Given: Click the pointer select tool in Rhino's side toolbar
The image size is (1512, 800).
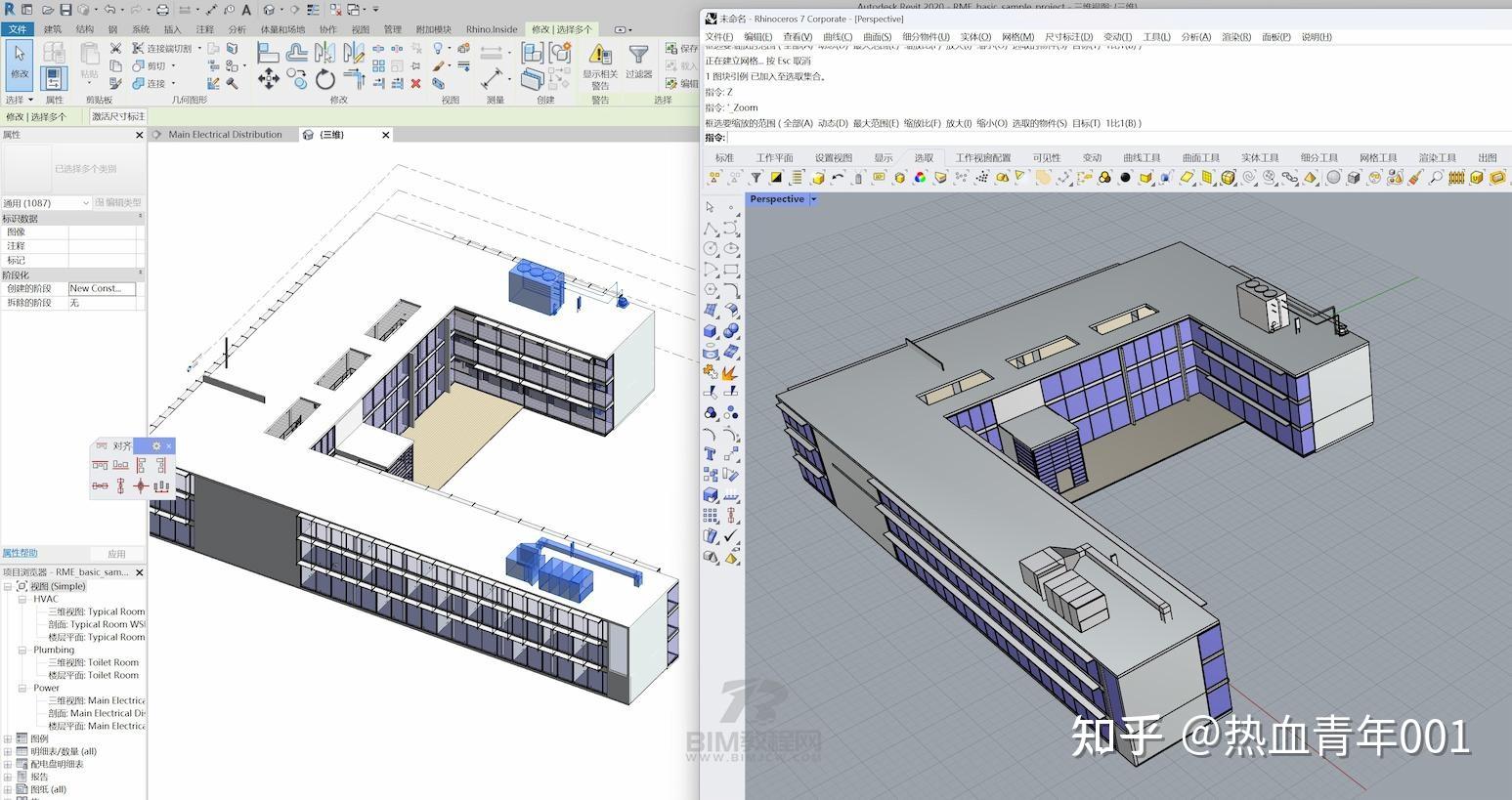Looking at the screenshot, I should 711,208.
